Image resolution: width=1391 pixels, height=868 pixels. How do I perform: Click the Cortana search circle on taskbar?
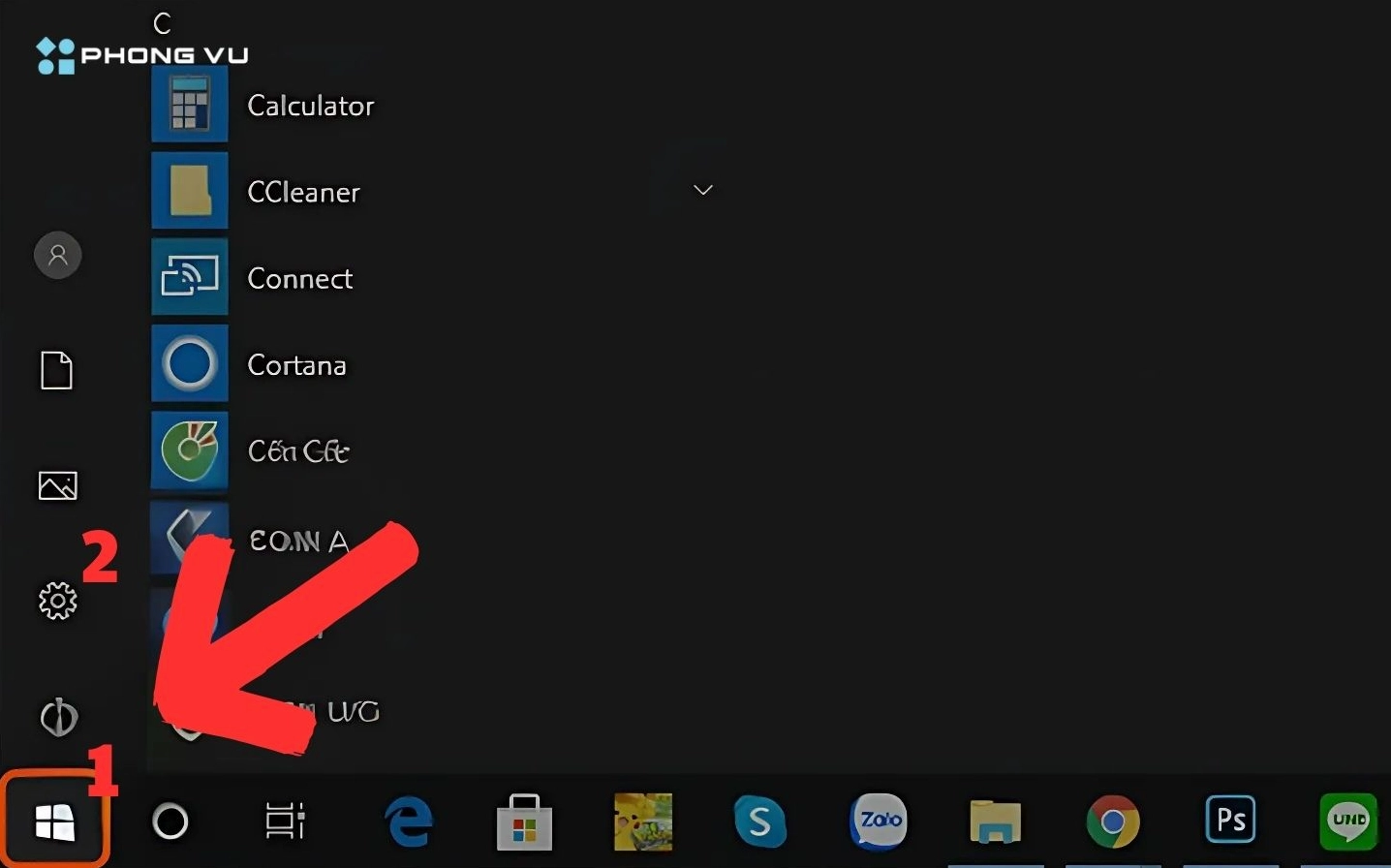tap(170, 821)
